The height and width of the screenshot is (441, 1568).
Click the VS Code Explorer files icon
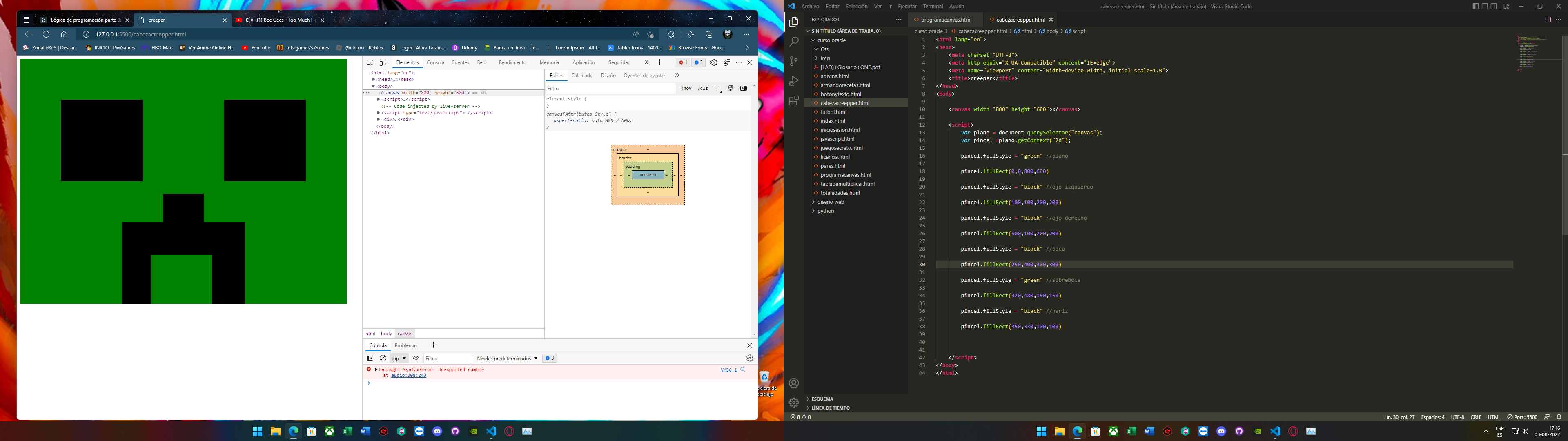tap(794, 22)
